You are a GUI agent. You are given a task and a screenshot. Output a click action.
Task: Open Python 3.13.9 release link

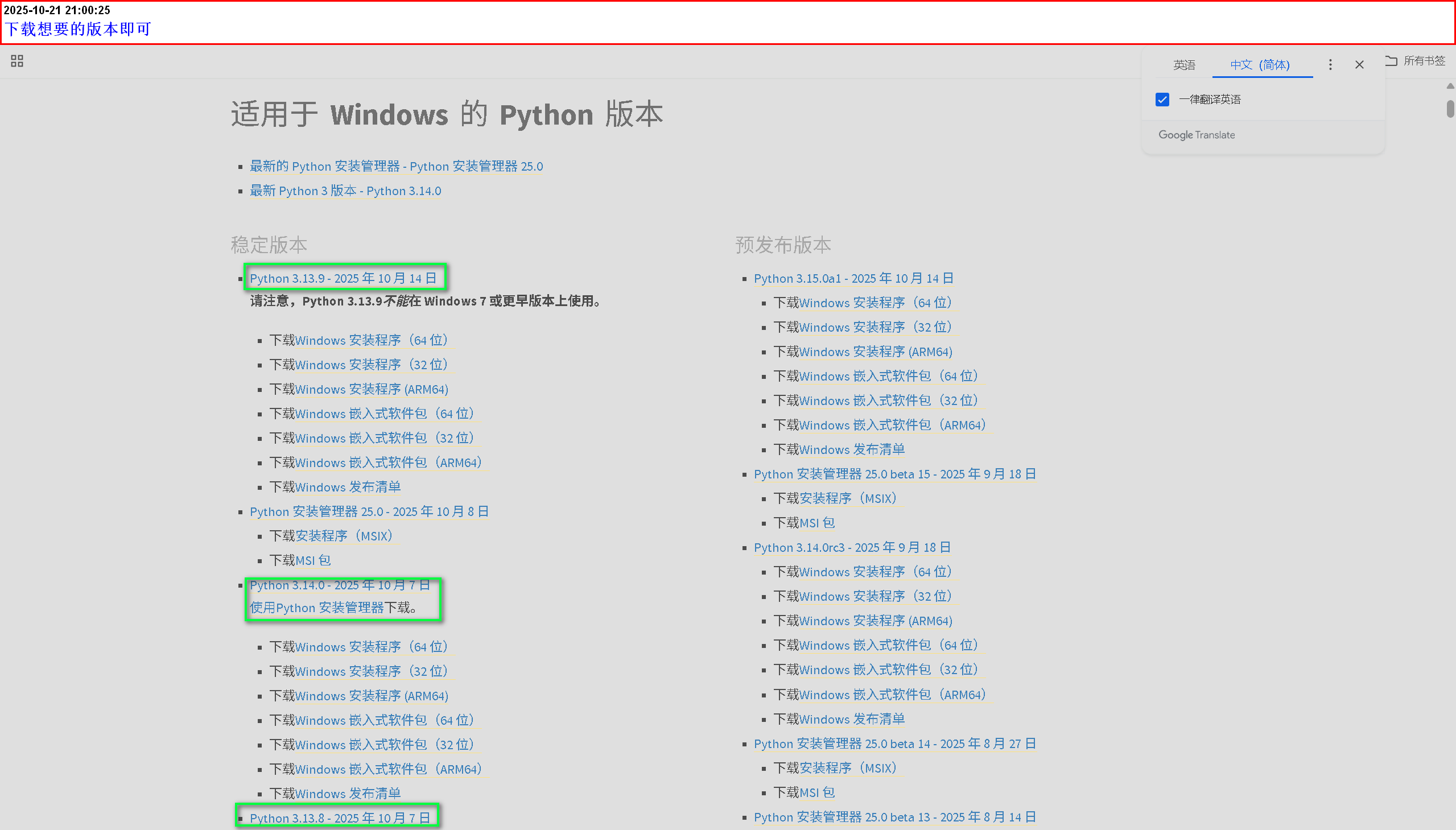pos(343,278)
